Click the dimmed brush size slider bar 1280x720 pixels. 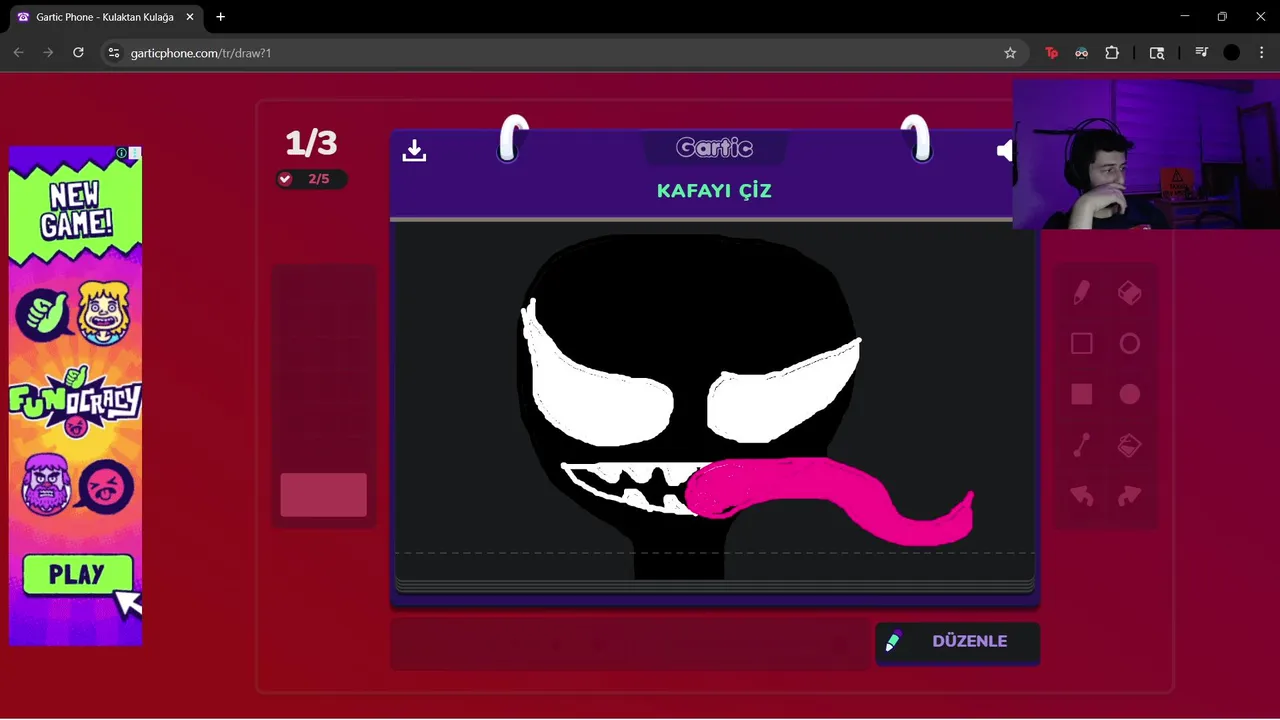630,643
